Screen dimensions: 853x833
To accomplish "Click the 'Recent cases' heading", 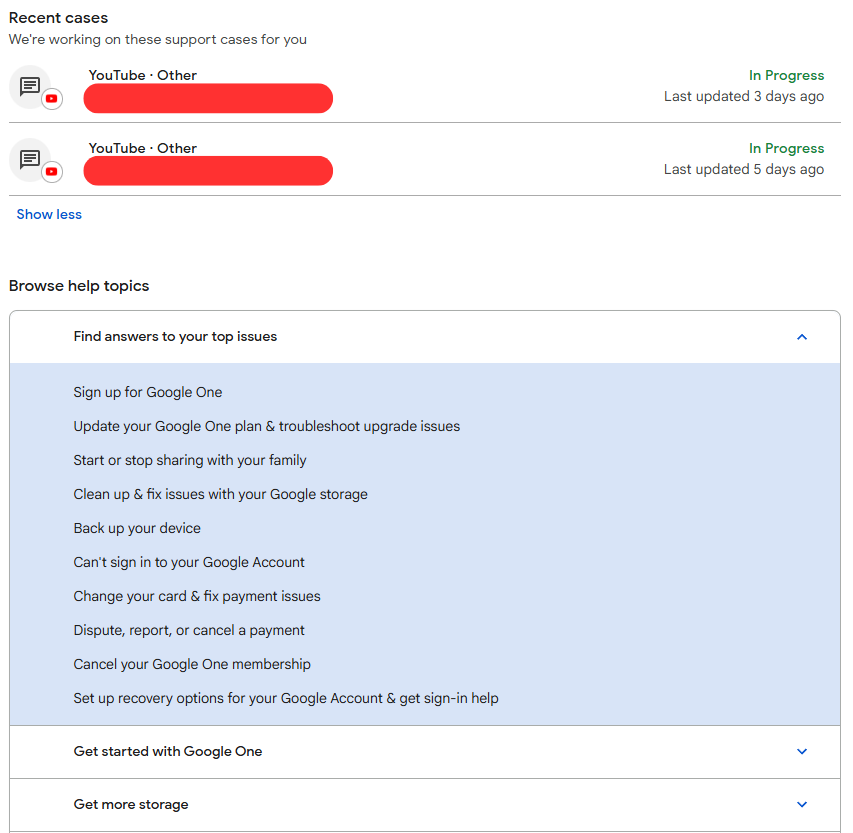I will pos(58,18).
